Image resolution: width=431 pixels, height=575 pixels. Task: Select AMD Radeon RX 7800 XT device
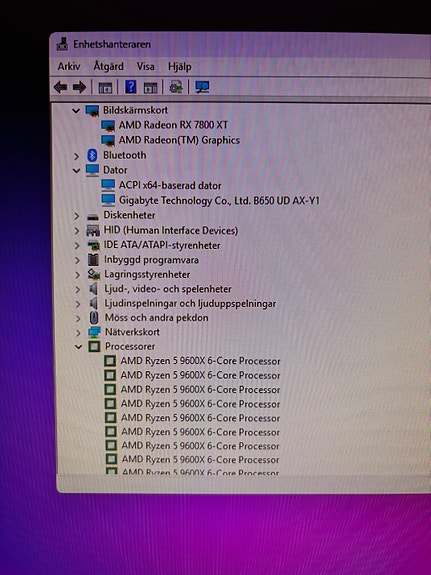pos(173,125)
